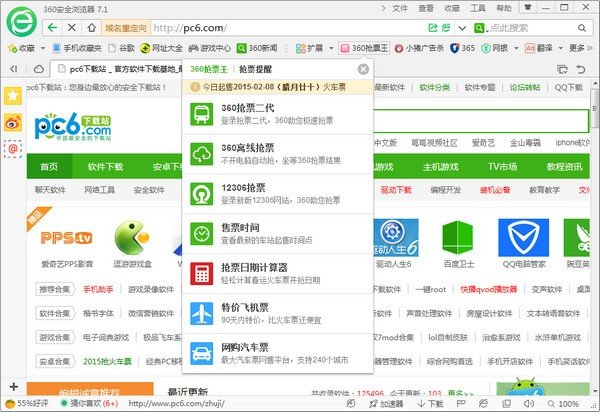Open the sidebar favorites star icon
Viewport: 600px width, 412px height.
13,96
